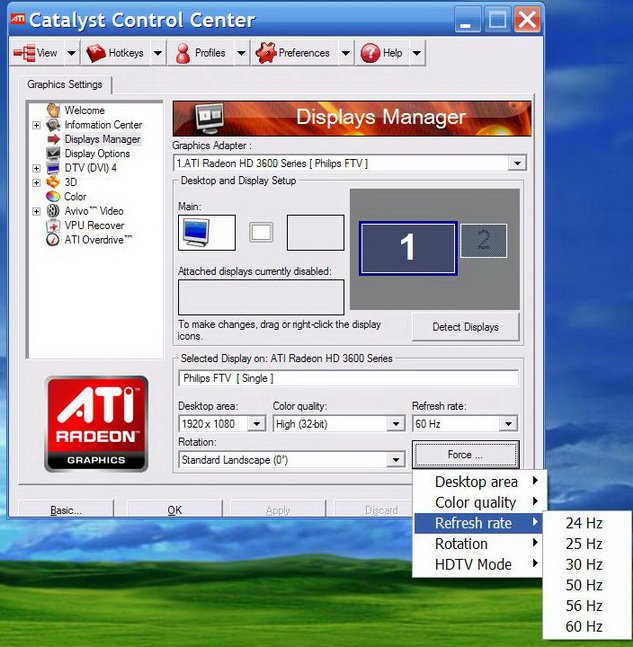Choose 30 Hz refresh rate
633x647 pixels.
coord(586,564)
